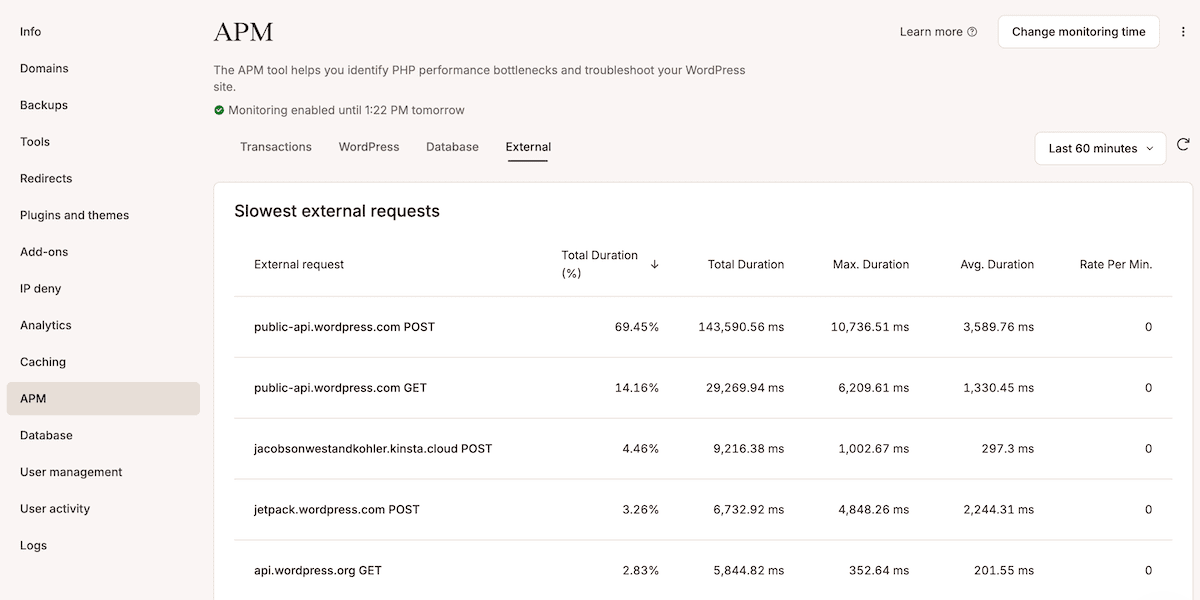Open the Learn more link

coord(928,31)
